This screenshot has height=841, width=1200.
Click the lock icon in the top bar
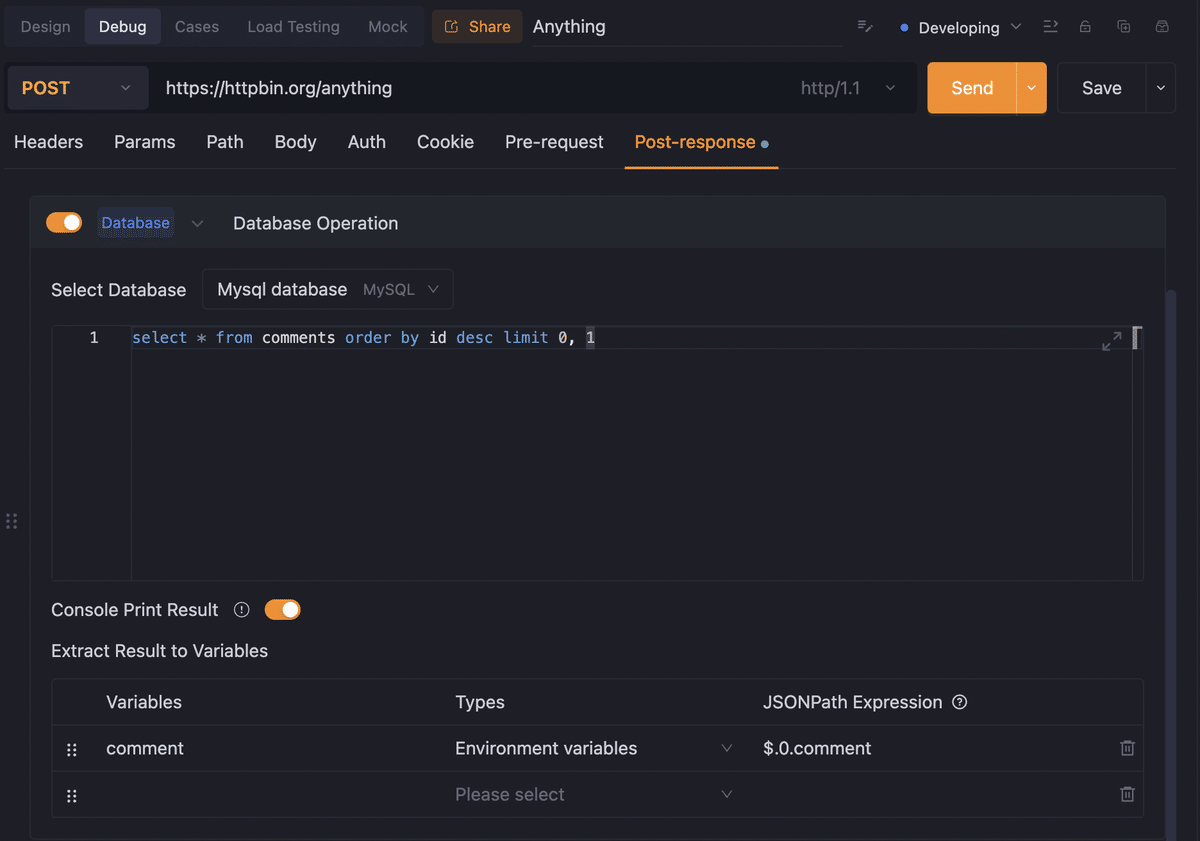(1085, 27)
